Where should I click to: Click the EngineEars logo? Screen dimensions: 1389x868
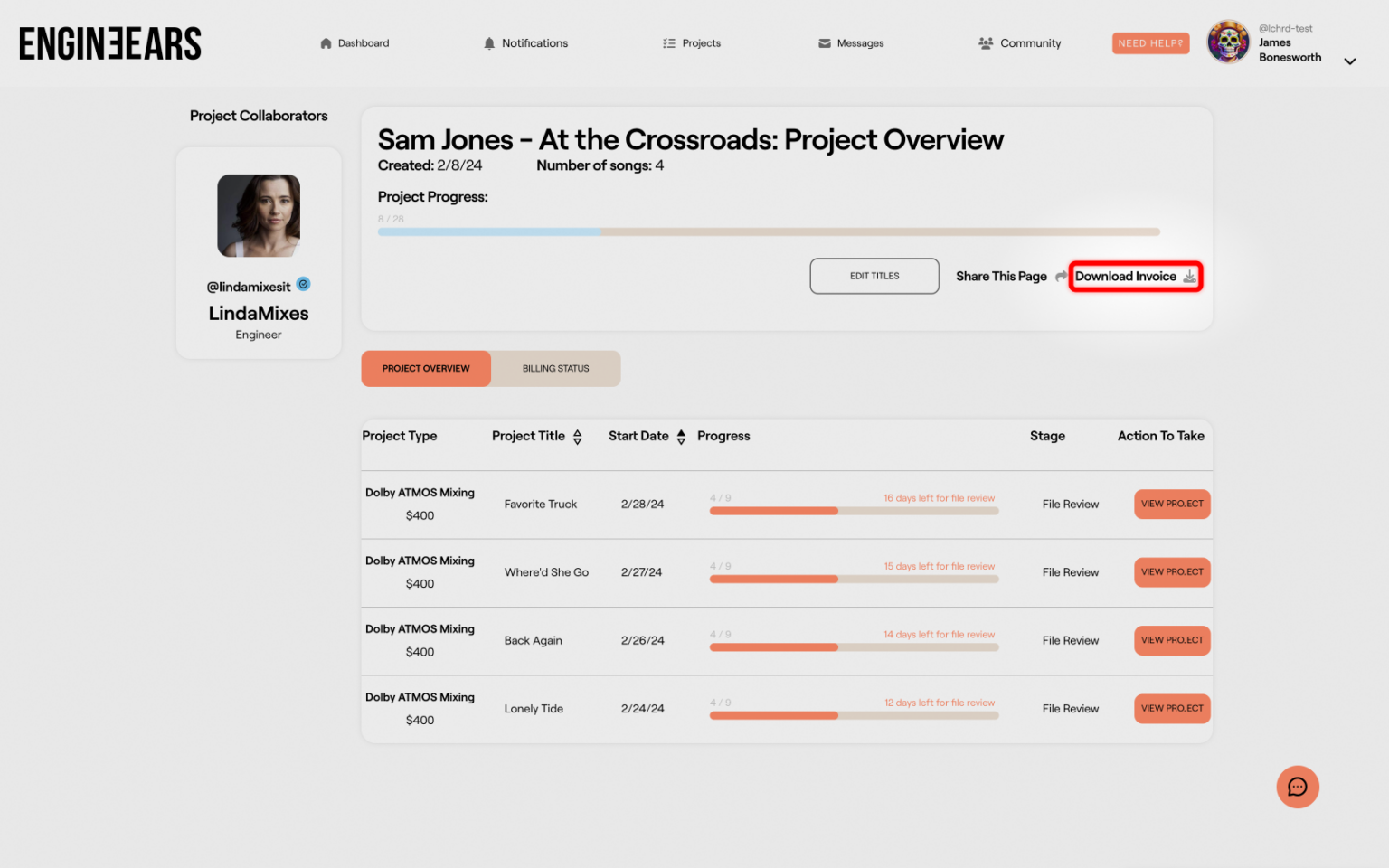pyautogui.click(x=110, y=43)
